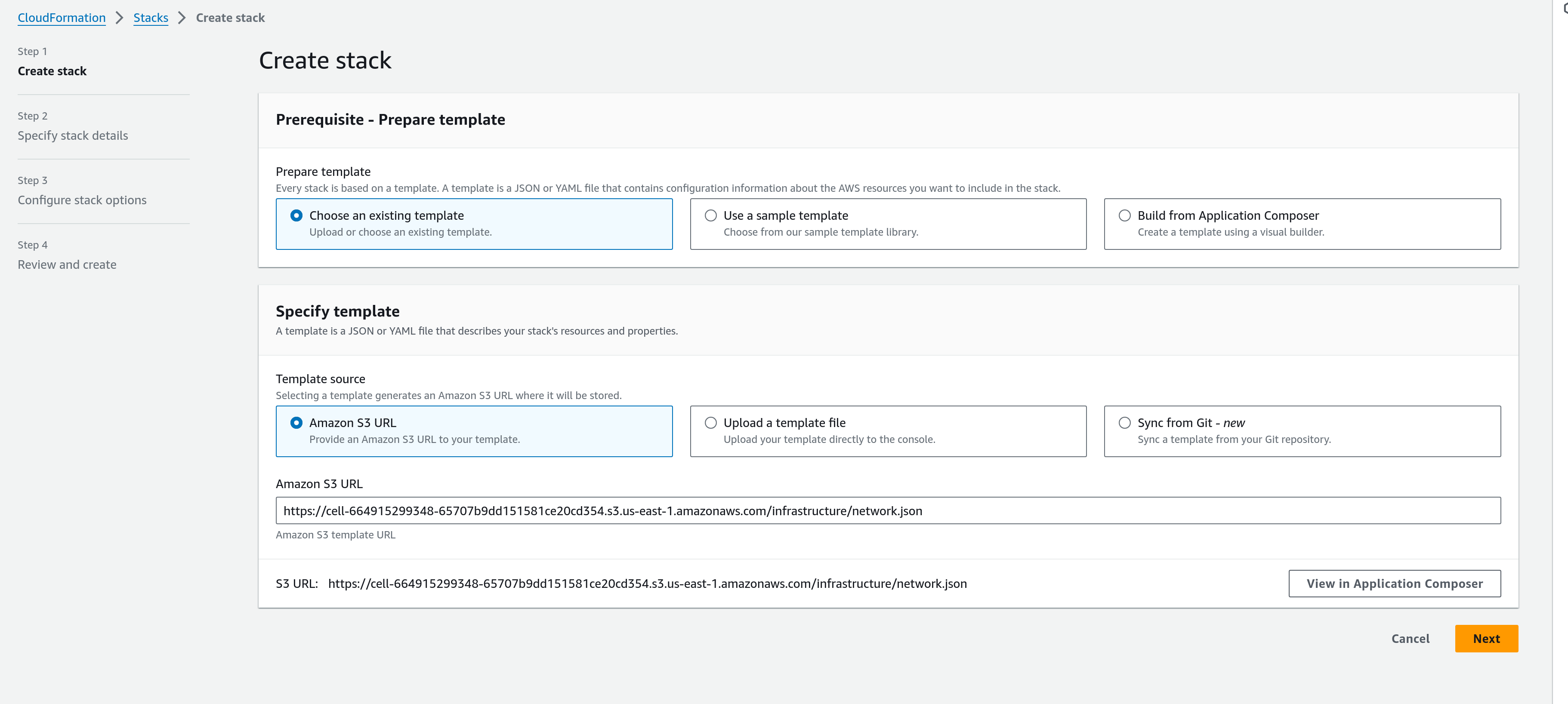Click the Amazon S3 URL input field
This screenshot has width=1568, height=704.
tap(887, 510)
